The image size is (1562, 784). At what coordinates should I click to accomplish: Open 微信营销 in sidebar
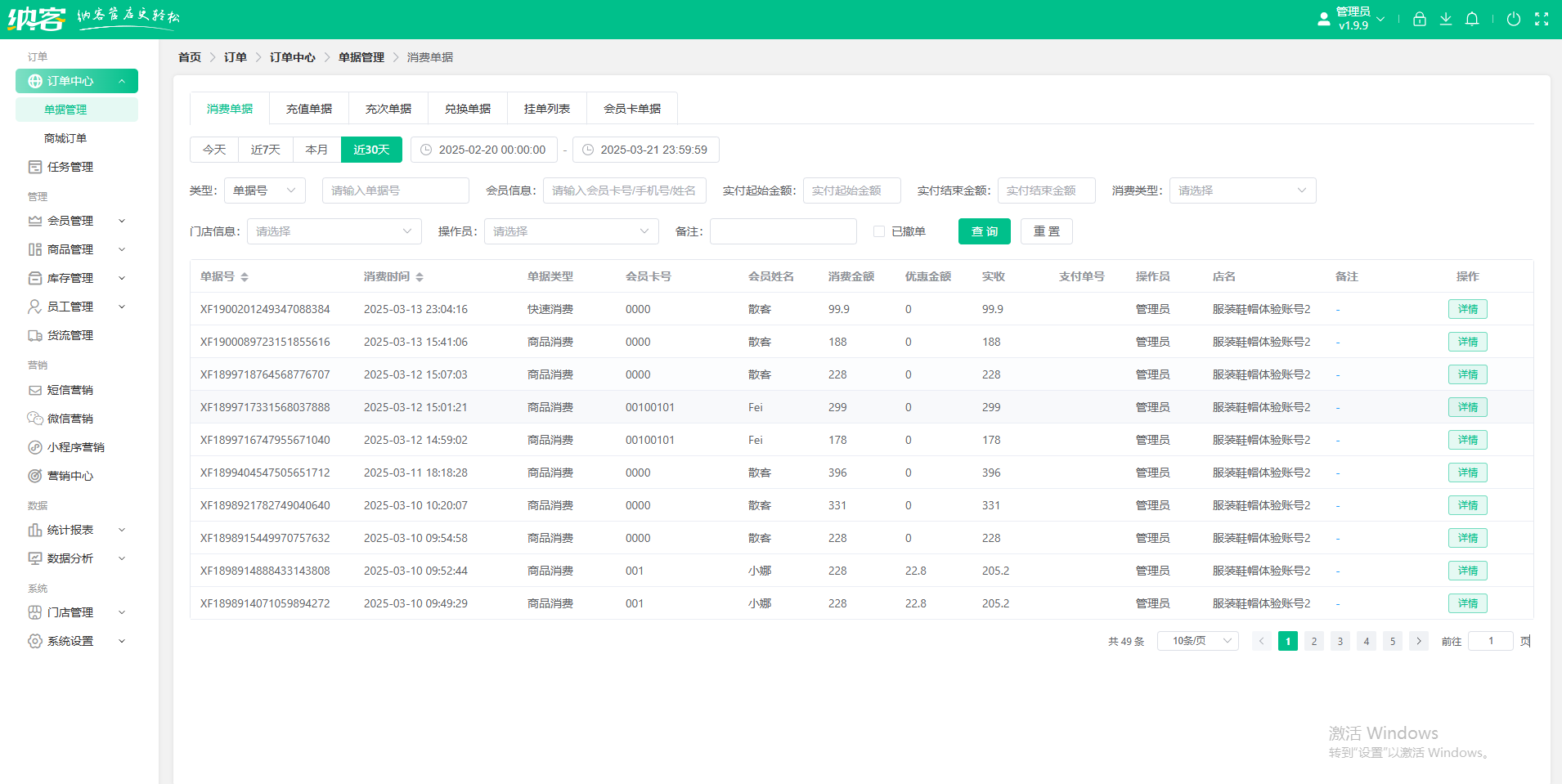point(70,419)
